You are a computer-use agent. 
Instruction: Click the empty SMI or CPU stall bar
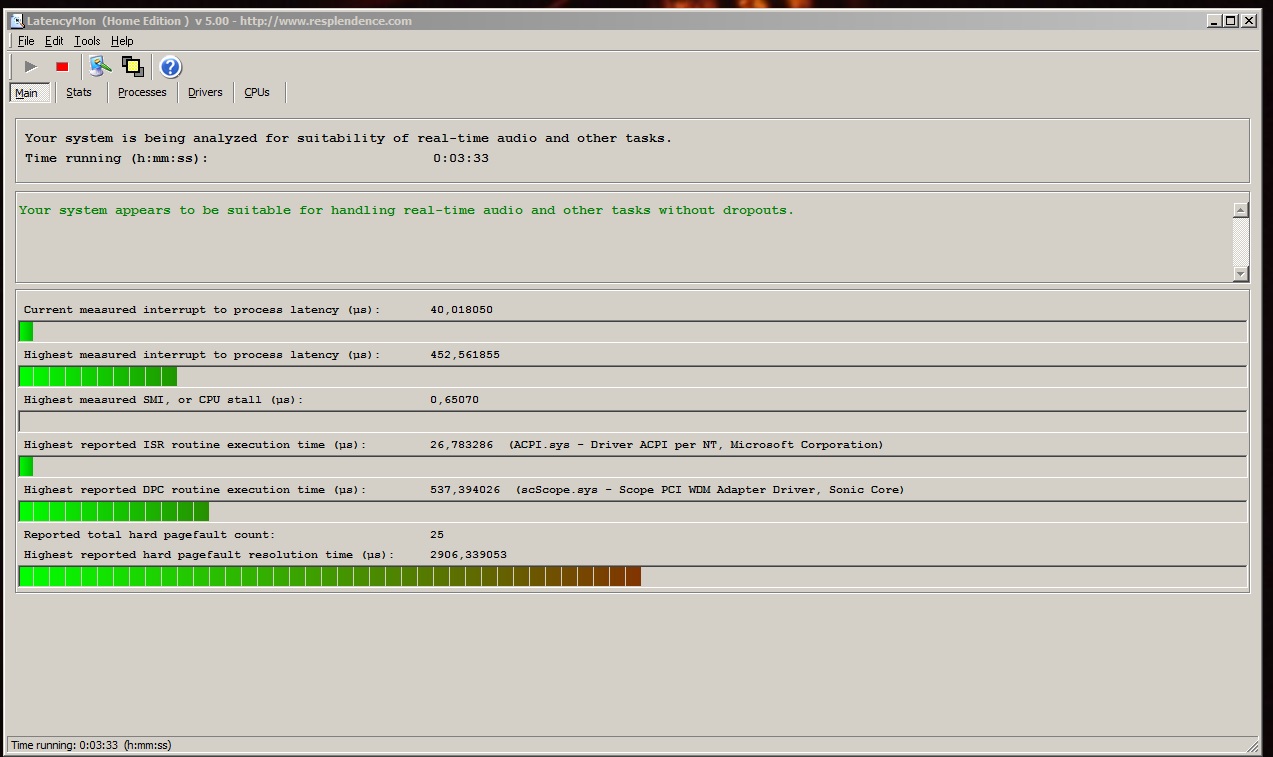(633, 421)
